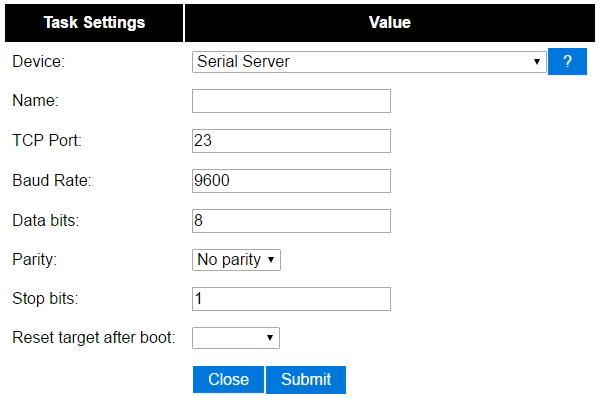The height and width of the screenshot is (399, 598).
Task: Click the Data bits field with value 8
Action: click(291, 221)
